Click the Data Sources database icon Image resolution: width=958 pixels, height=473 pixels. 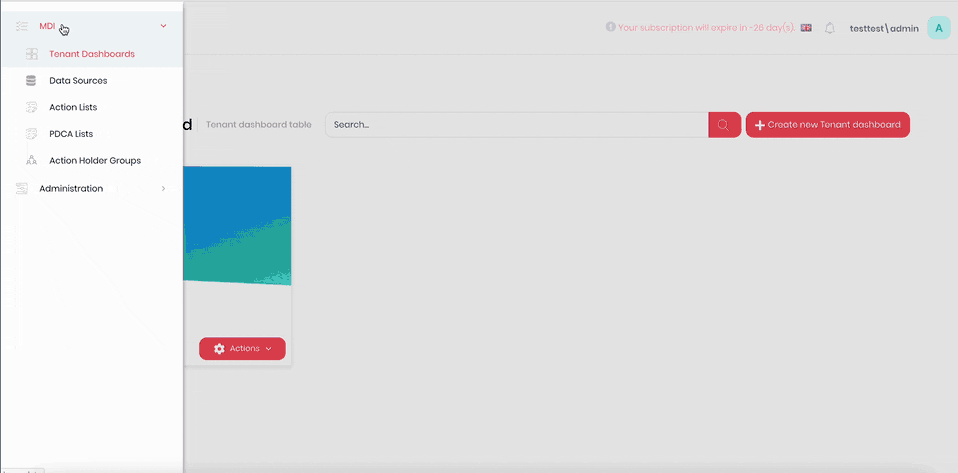[31, 81]
